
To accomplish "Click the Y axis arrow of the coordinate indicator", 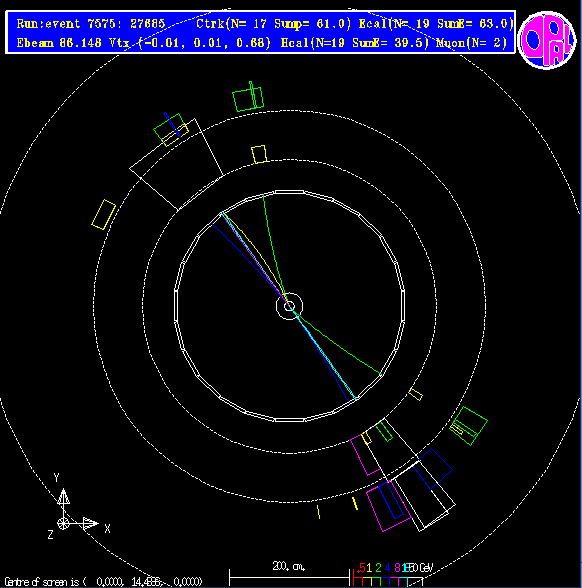I will pos(63,497).
